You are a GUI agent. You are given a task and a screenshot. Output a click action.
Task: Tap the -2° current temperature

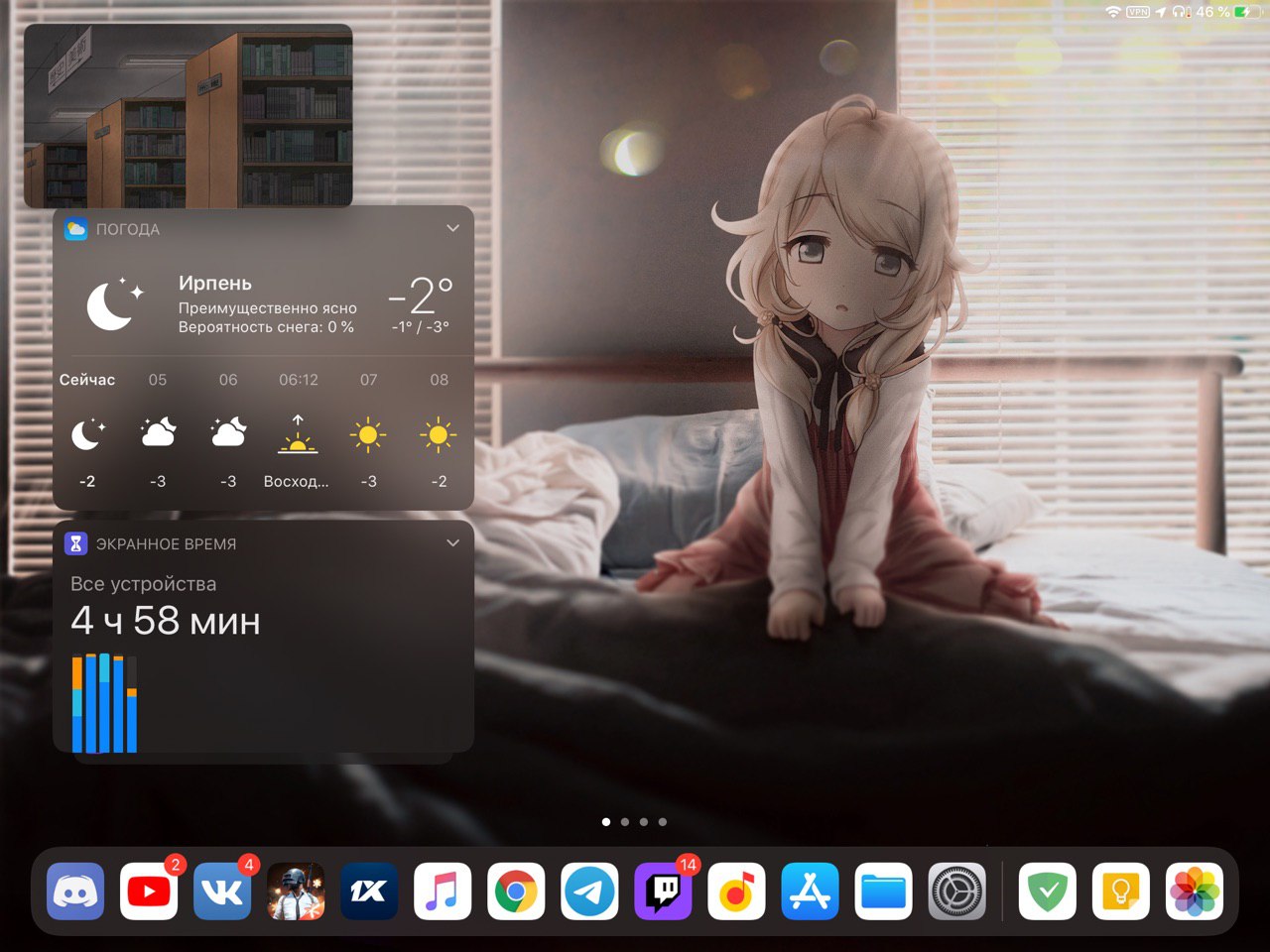tap(421, 296)
